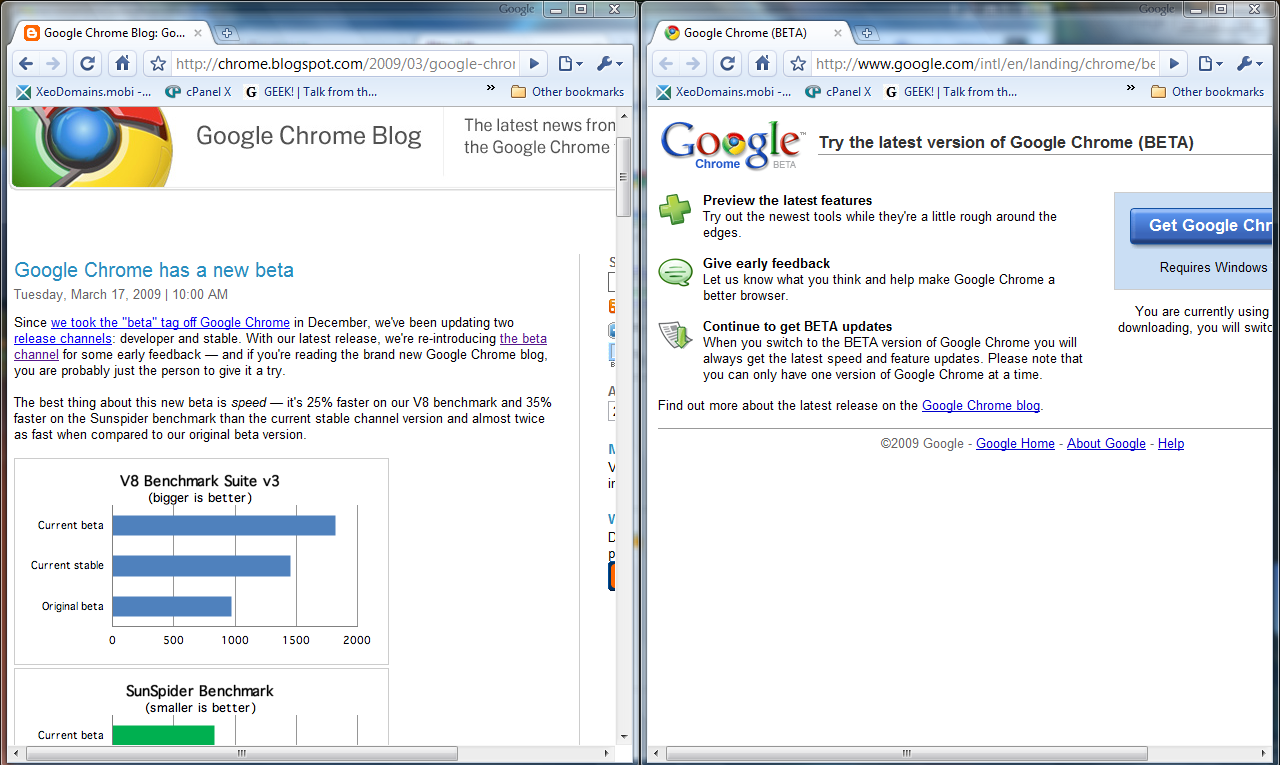The height and width of the screenshot is (765, 1280).
Task: Open the 'release channels' link
Action: pyautogui.click(x=62, y=339)
